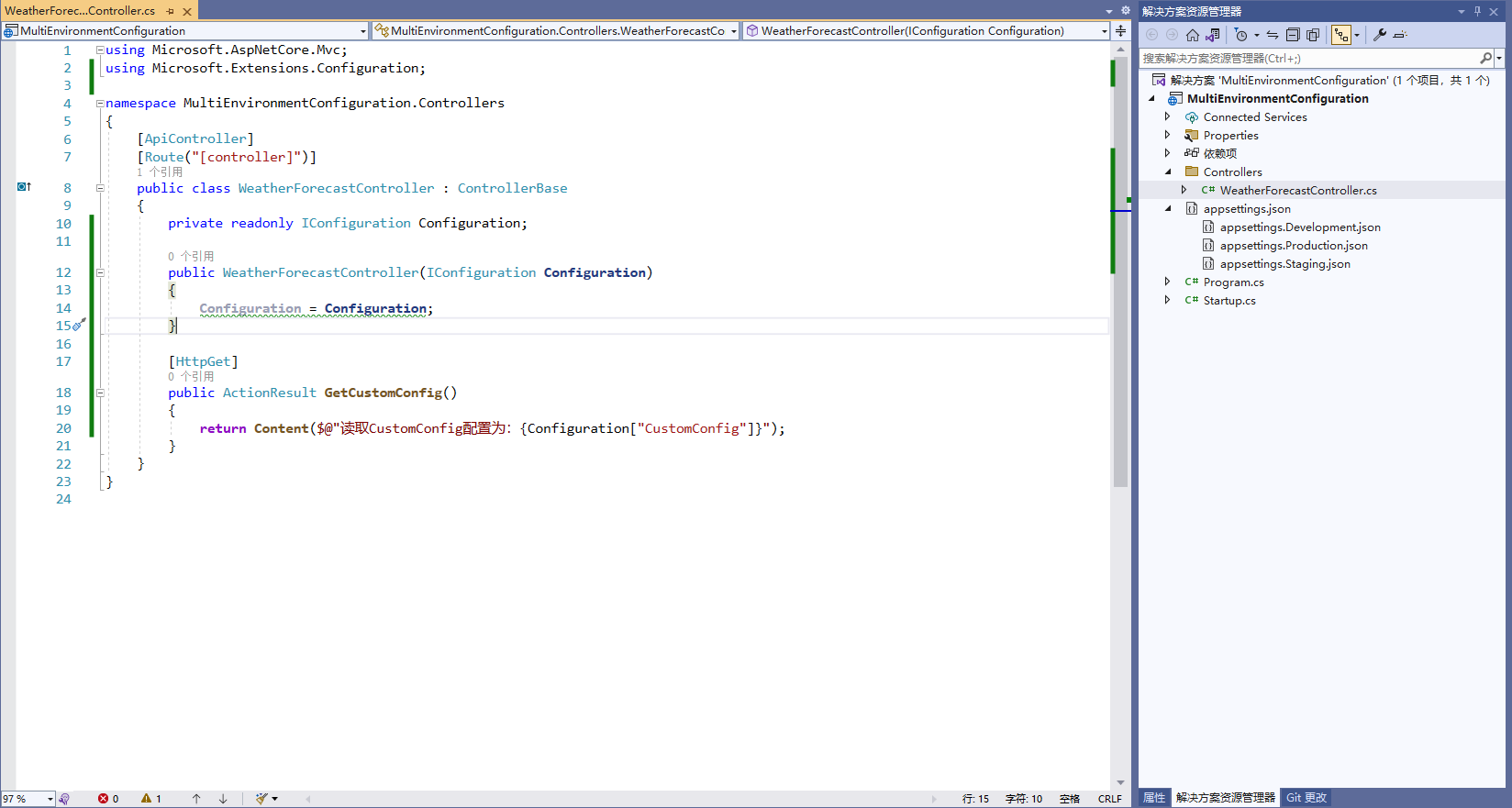The image size is (1512, 808).
Task: Click the CRLF line ending indicator
Action: tap(1110, 799)
